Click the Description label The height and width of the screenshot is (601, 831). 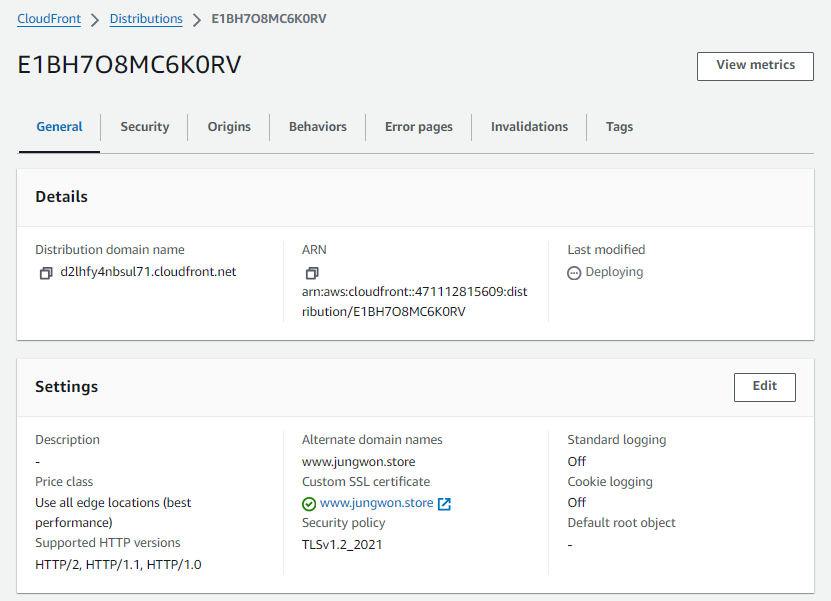pos(67,440)
